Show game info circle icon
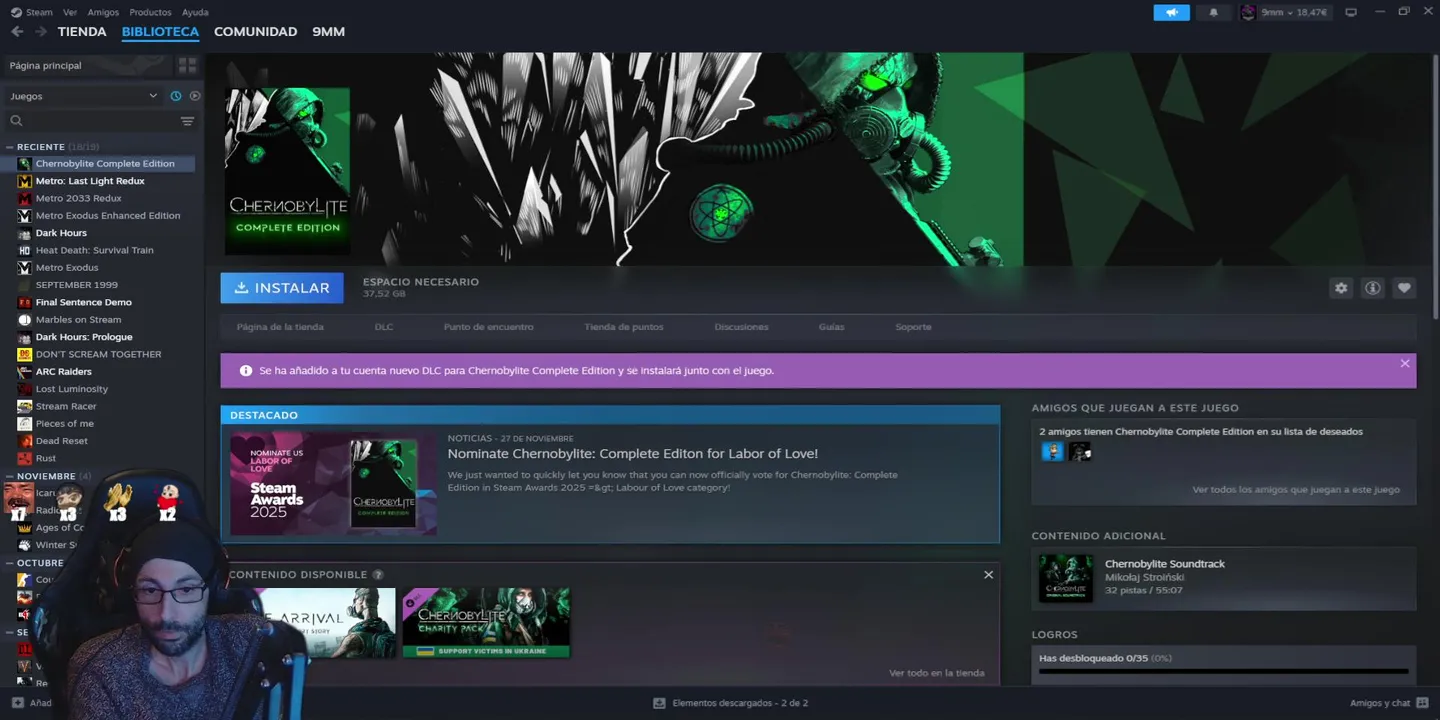Image resolution: width=1440 pixels, height=720 pixels. click(1373, 288)
